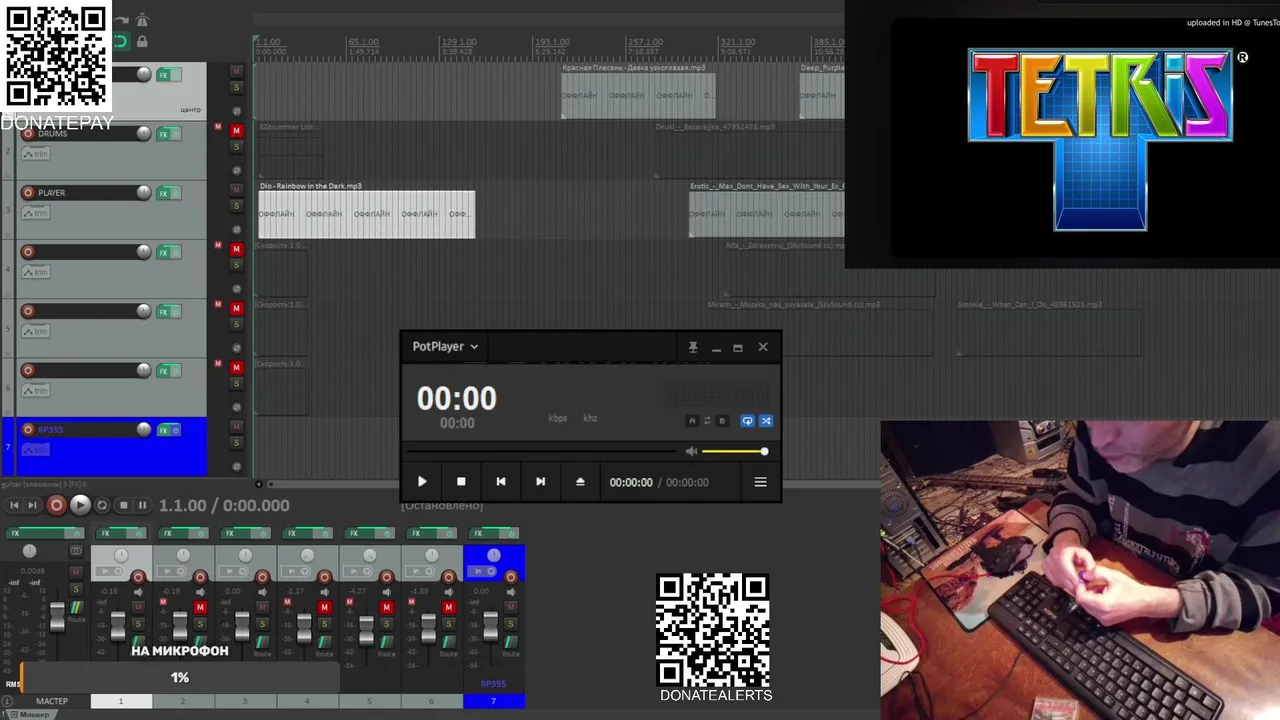Click the PotPlayer play button

pyautogui.click(x=422, y=482)
